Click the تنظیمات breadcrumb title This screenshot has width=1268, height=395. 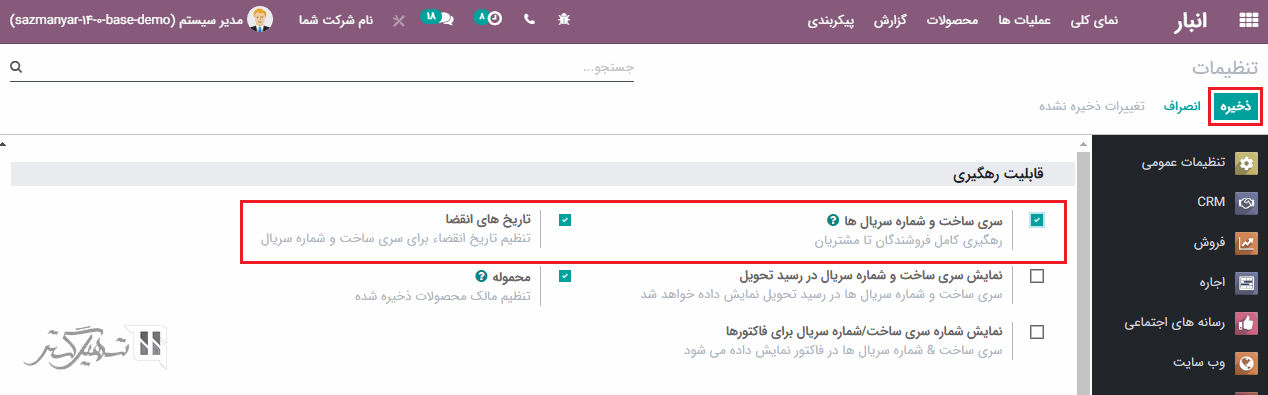tap(1226, 68)
